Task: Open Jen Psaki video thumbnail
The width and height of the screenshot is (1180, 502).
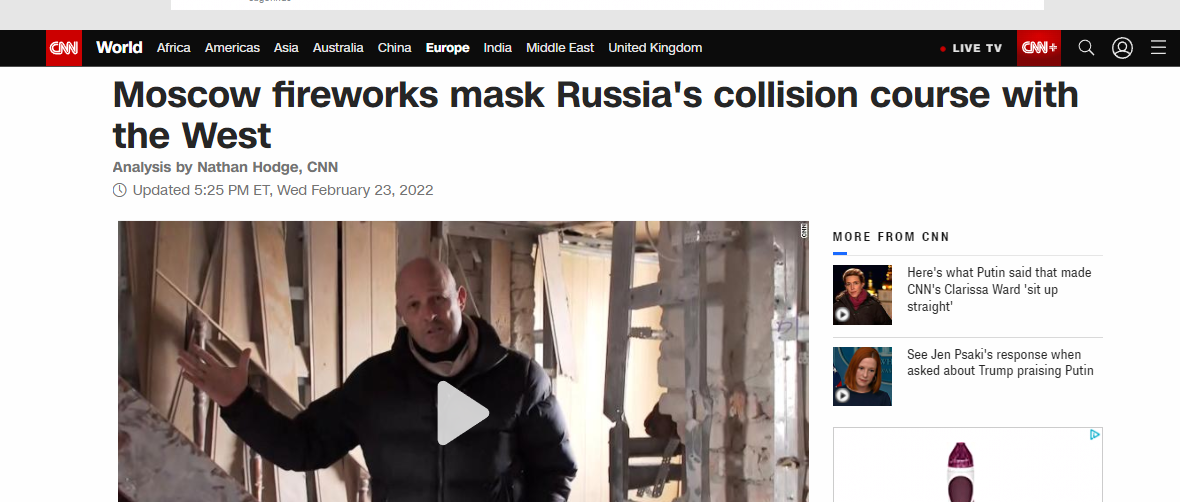Action: click(x=862, y=376)
